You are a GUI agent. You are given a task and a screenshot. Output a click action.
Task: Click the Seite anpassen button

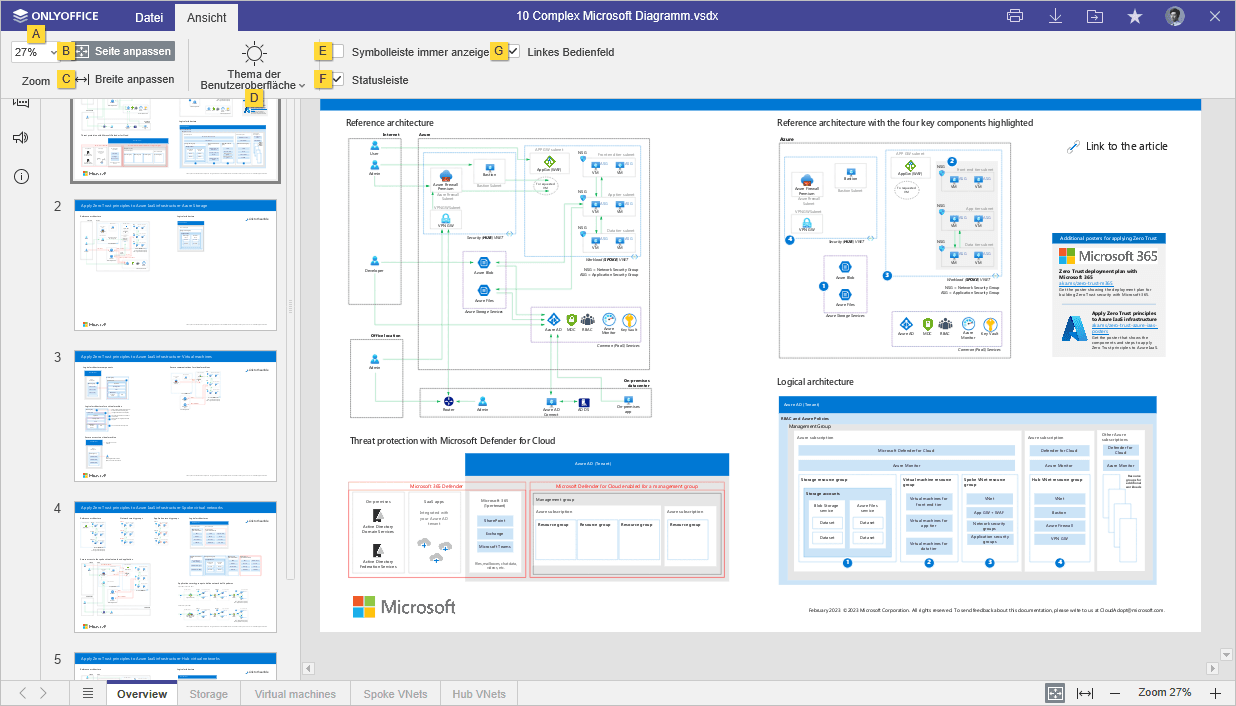click(123, 51)
